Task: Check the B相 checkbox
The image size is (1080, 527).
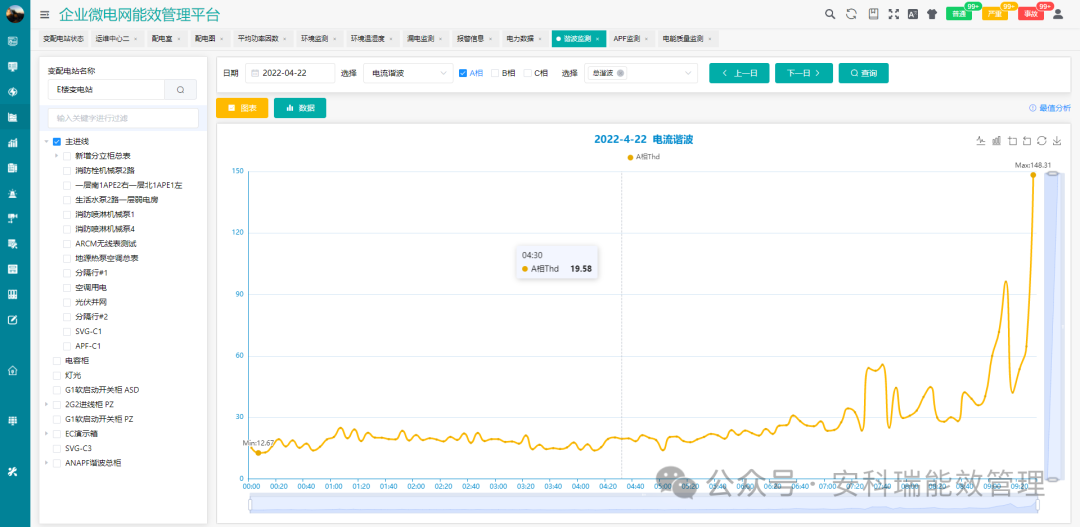Action: (495, 73)
